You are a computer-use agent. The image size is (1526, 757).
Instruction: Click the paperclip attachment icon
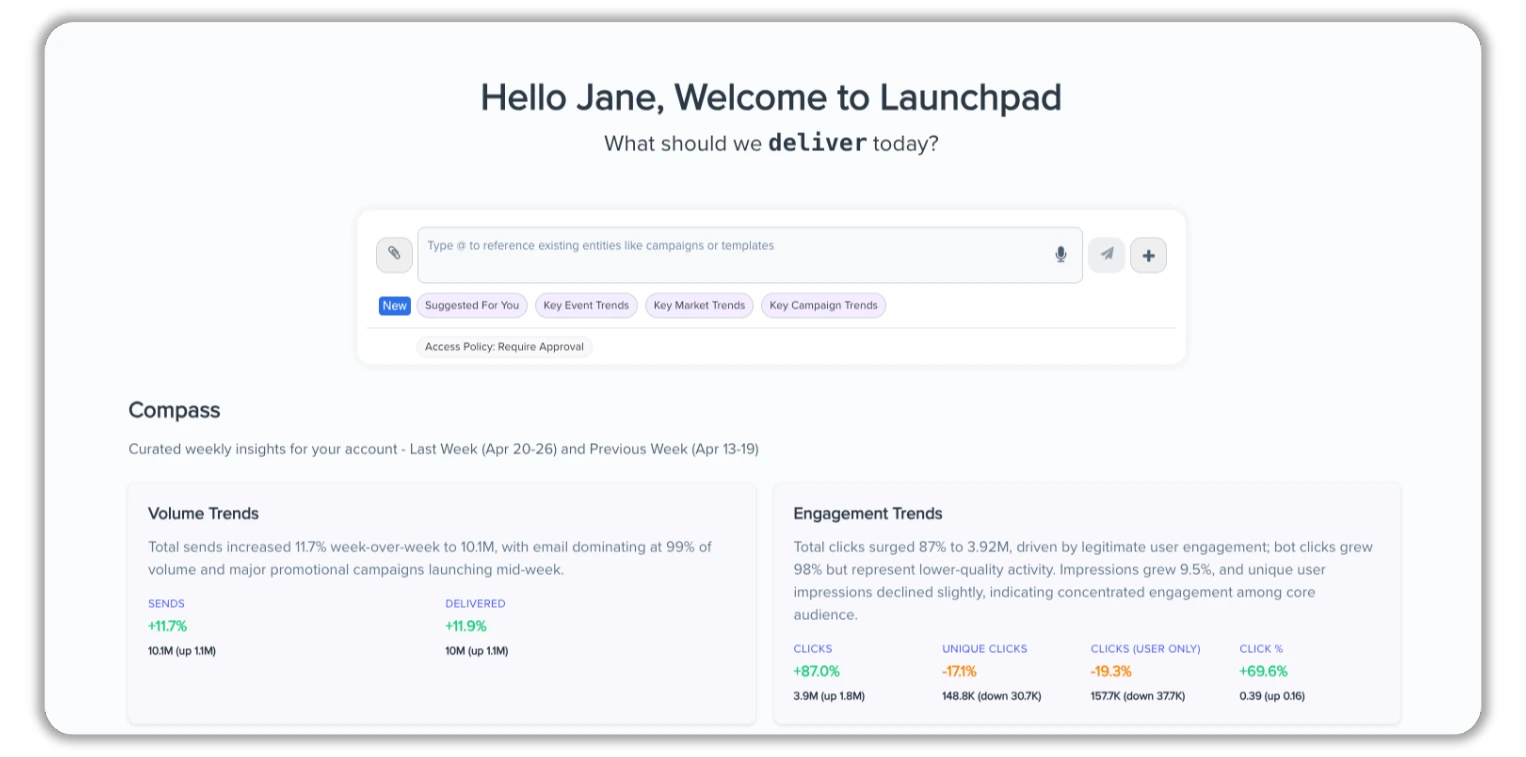point(394,254)
